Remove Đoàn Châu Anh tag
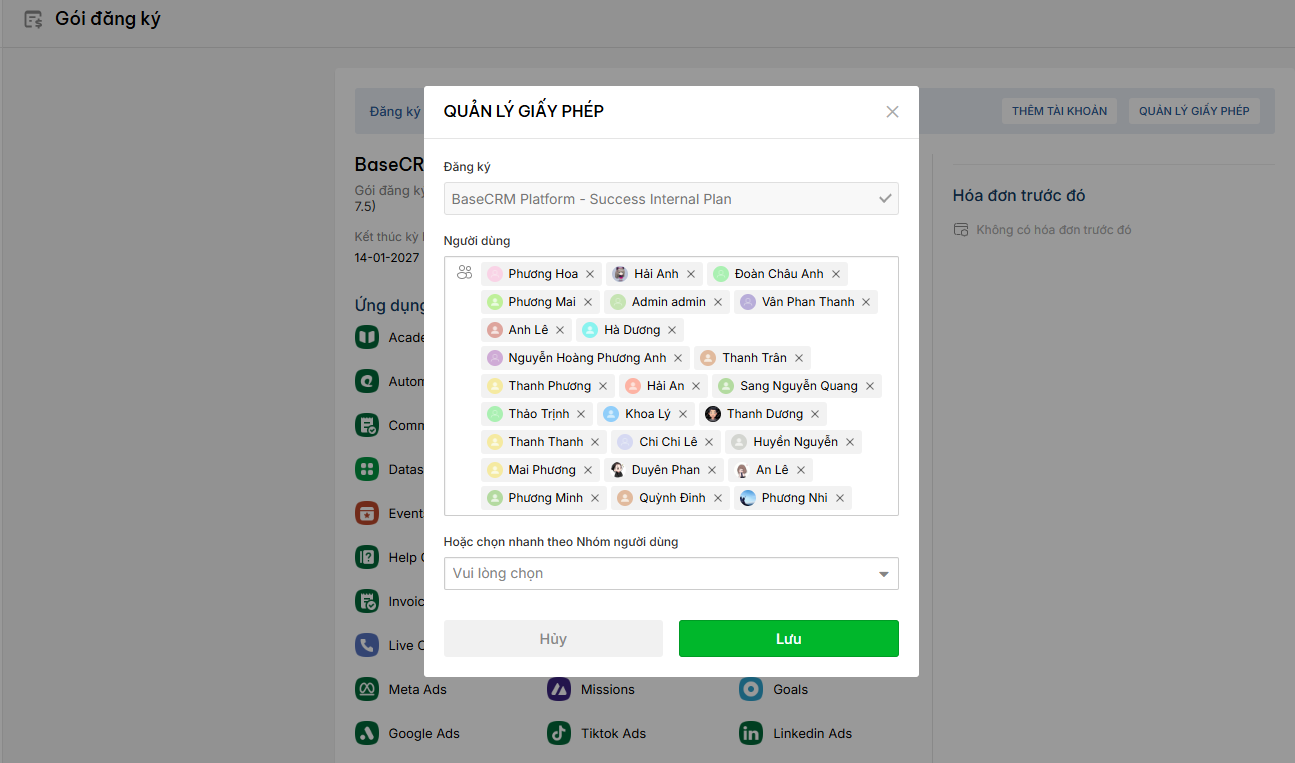This screenshot has width=1295, height=763. pyautogui.click(x=836, y=274)
